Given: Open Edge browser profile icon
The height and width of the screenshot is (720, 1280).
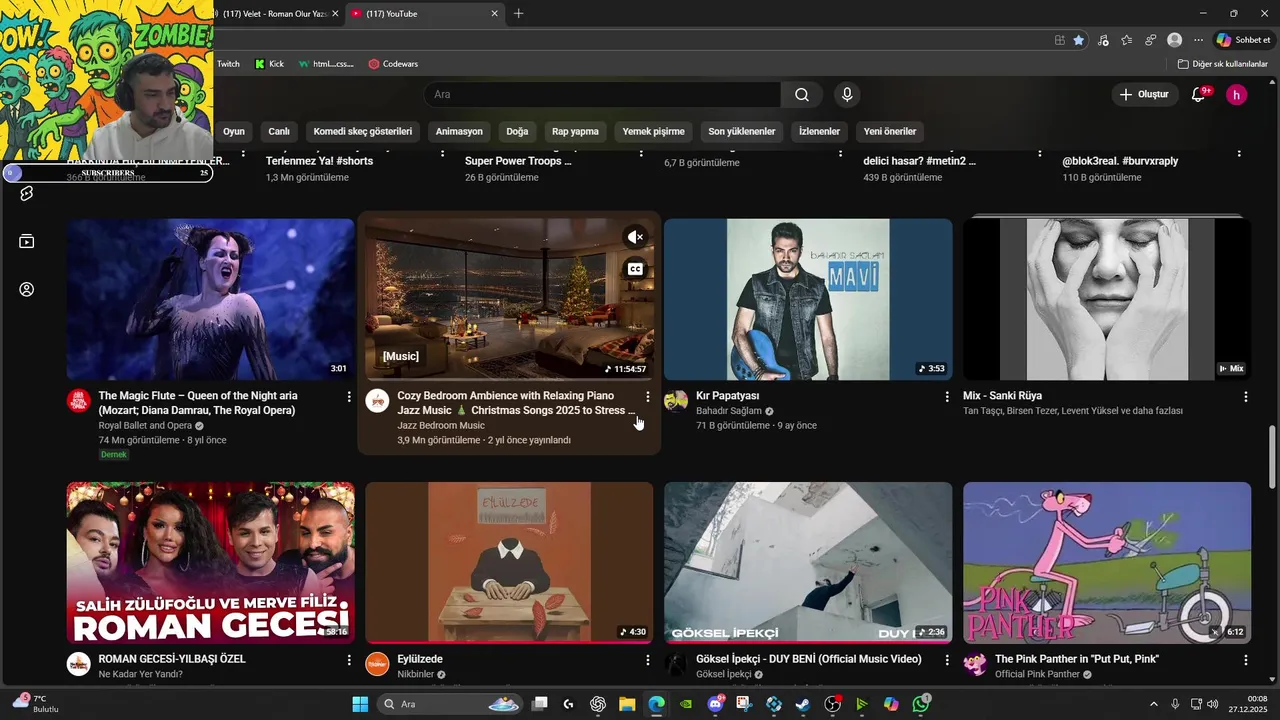Looking at the screenshot, I should point(1175,40).
